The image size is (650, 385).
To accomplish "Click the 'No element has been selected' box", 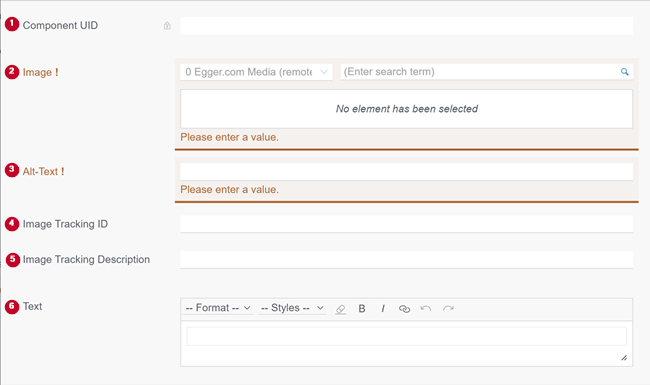I will point(406,109).
